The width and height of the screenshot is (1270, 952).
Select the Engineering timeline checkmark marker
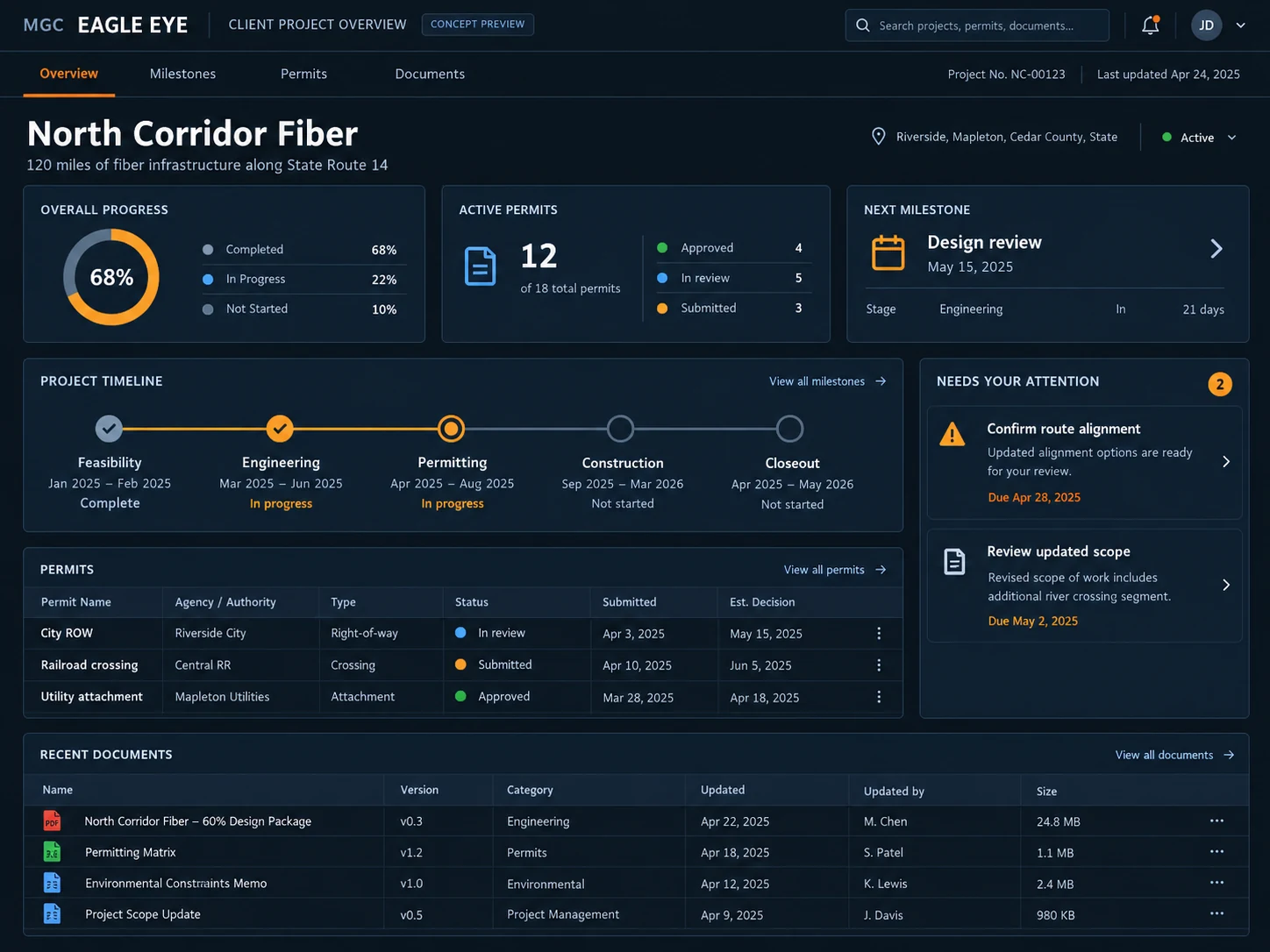click(x=280, y=429)
